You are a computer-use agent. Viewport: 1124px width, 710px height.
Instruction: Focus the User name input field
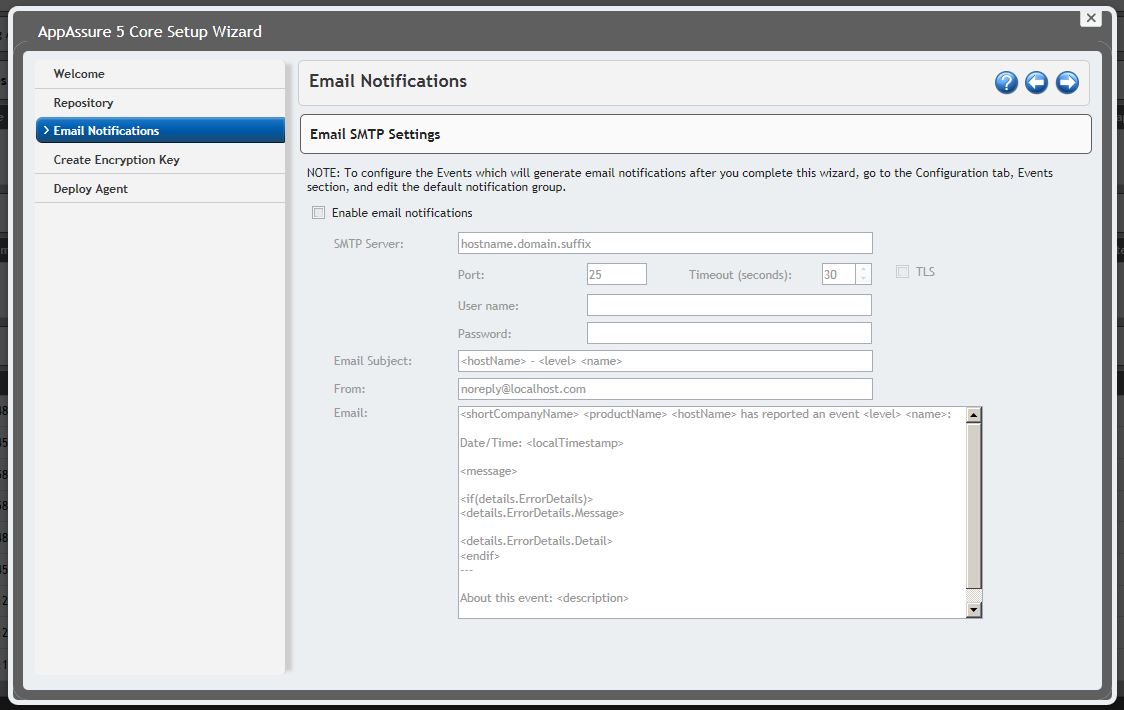pyautogui.click(x=729, y=305)
